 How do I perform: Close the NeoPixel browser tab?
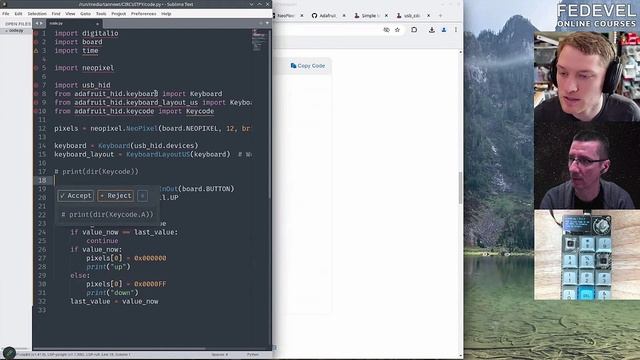coord(302,16)
